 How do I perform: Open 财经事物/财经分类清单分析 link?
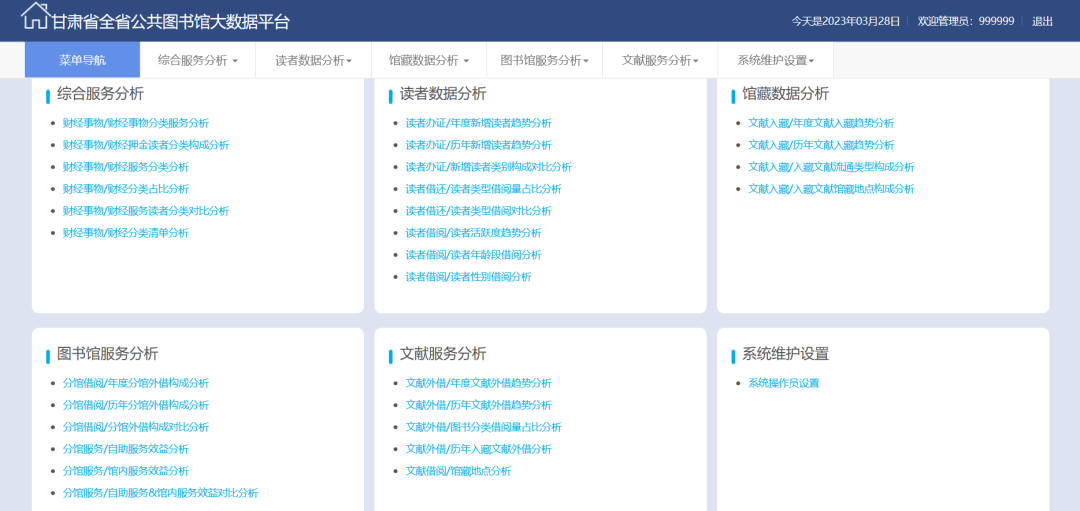(126, 233)
